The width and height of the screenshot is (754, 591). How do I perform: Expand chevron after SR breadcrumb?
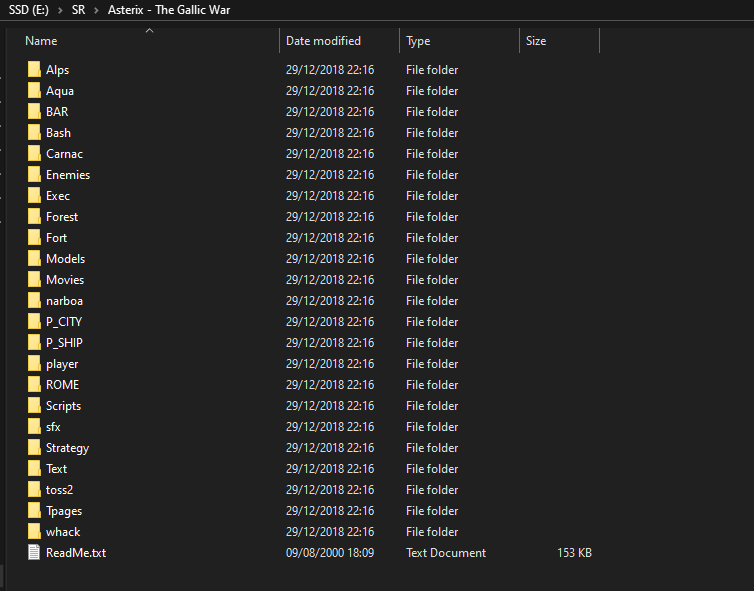[x=96, y=10]
